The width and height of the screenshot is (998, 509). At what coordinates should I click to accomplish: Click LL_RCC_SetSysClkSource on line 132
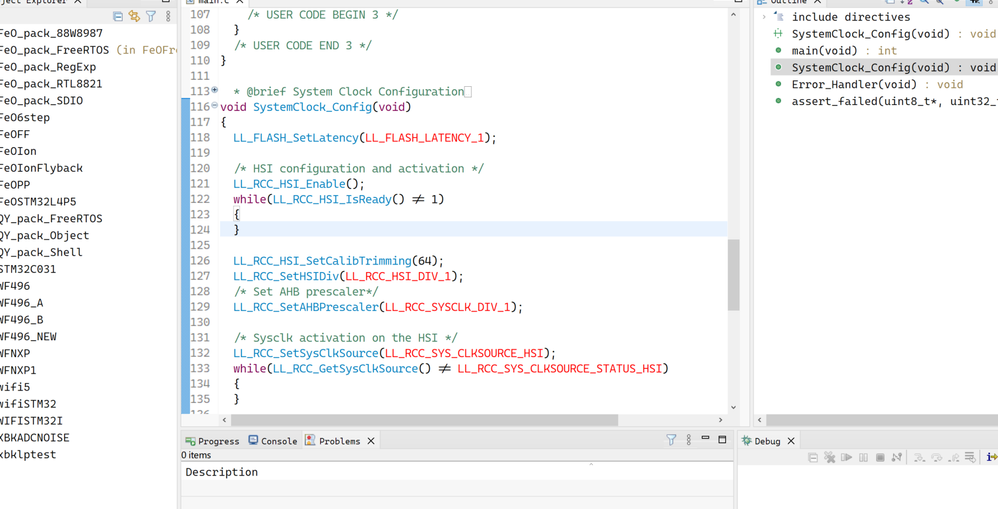click(x=306, y=353)
